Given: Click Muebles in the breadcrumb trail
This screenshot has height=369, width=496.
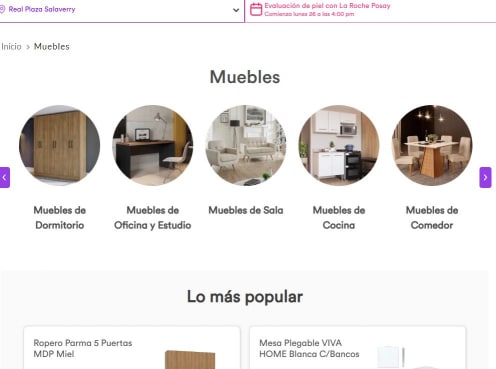Looking at the screenshot, I should [52, 47].
